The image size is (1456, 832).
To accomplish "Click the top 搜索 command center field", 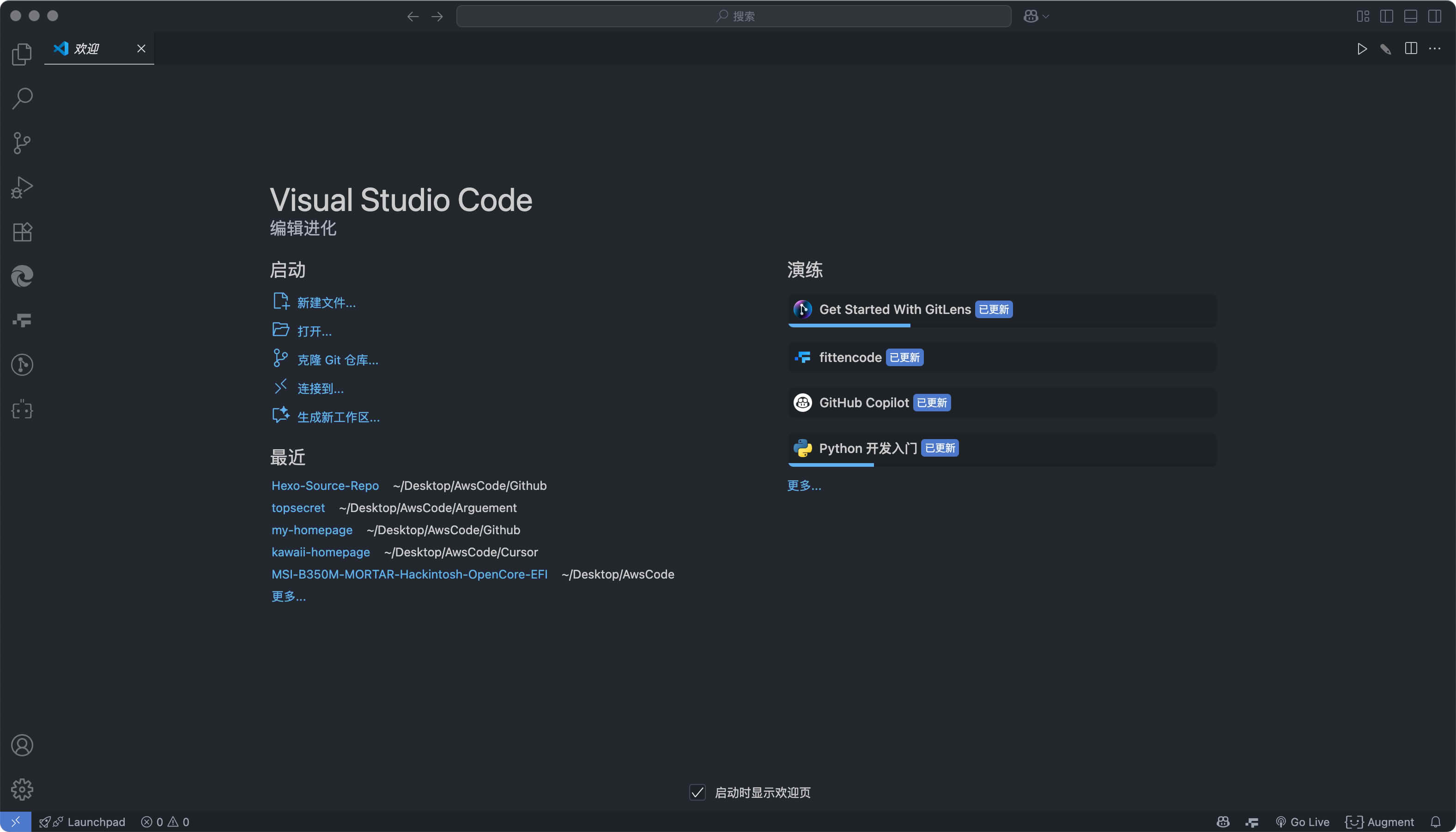I will pyautogui.click(x=734, y=17).
